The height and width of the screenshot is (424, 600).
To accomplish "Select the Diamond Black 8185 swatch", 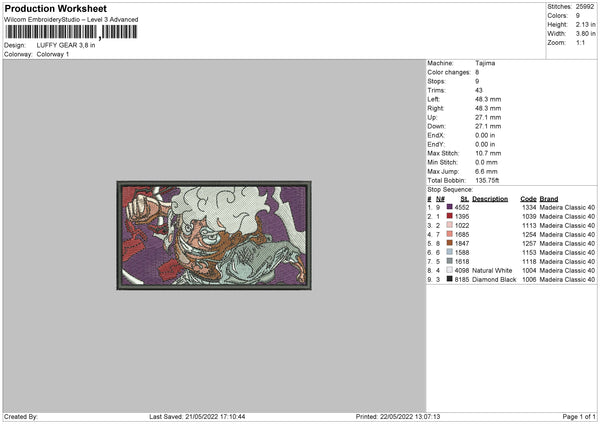I will point(450,279).
